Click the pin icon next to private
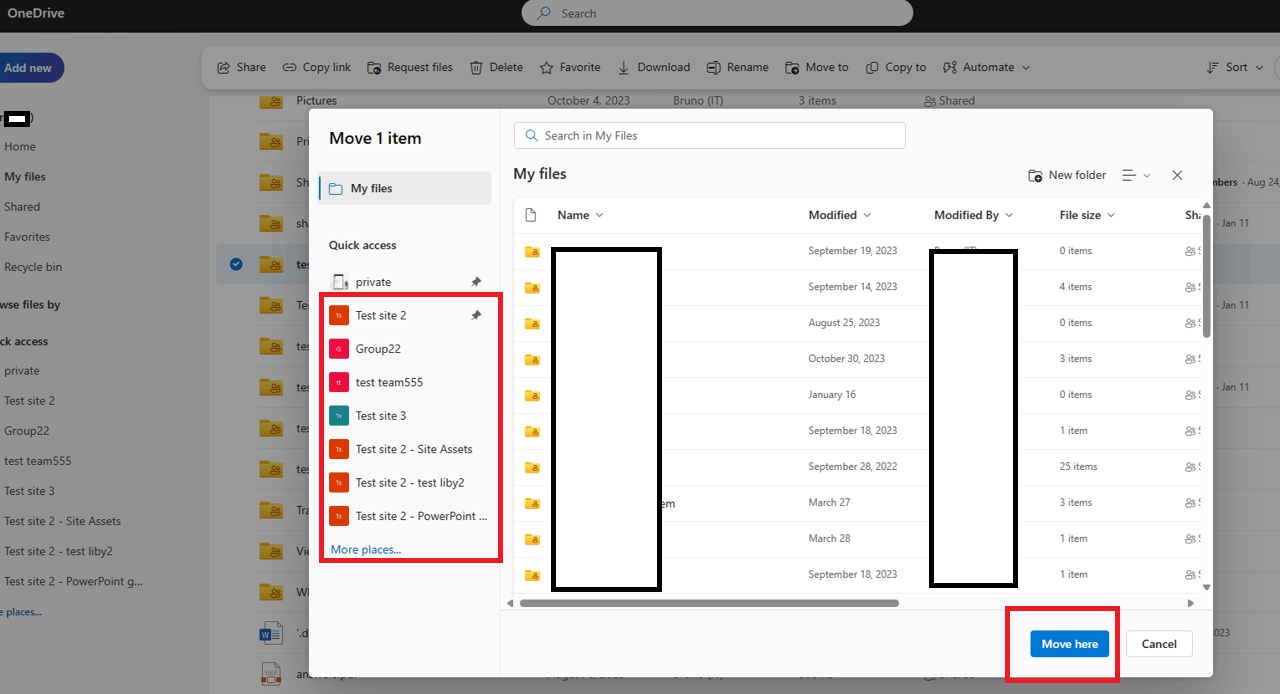 tap(476, 282)
